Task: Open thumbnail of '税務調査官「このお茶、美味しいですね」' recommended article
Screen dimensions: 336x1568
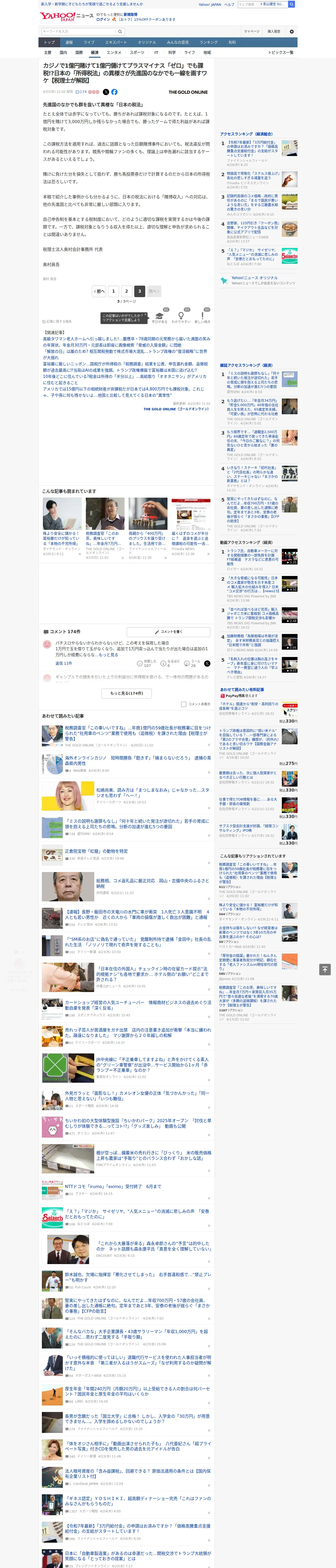Action: (105, 514)
